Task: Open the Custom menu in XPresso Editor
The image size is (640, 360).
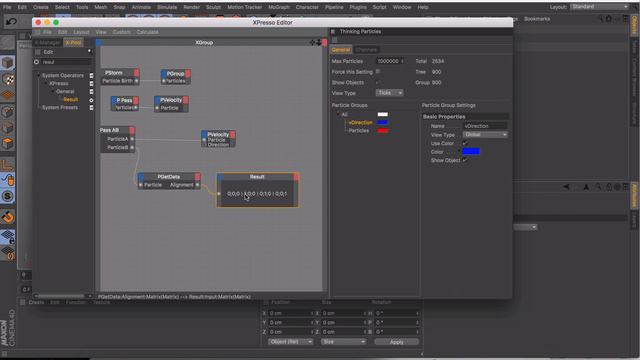Action: click(122, 32)
